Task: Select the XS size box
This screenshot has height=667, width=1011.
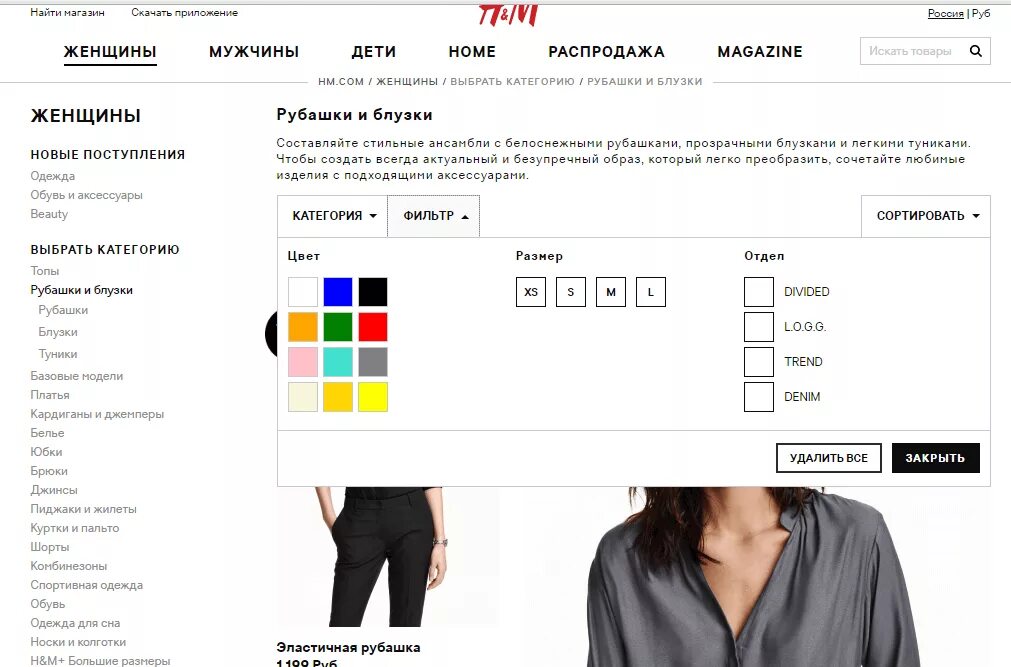Action: click(x=531, y=292)
